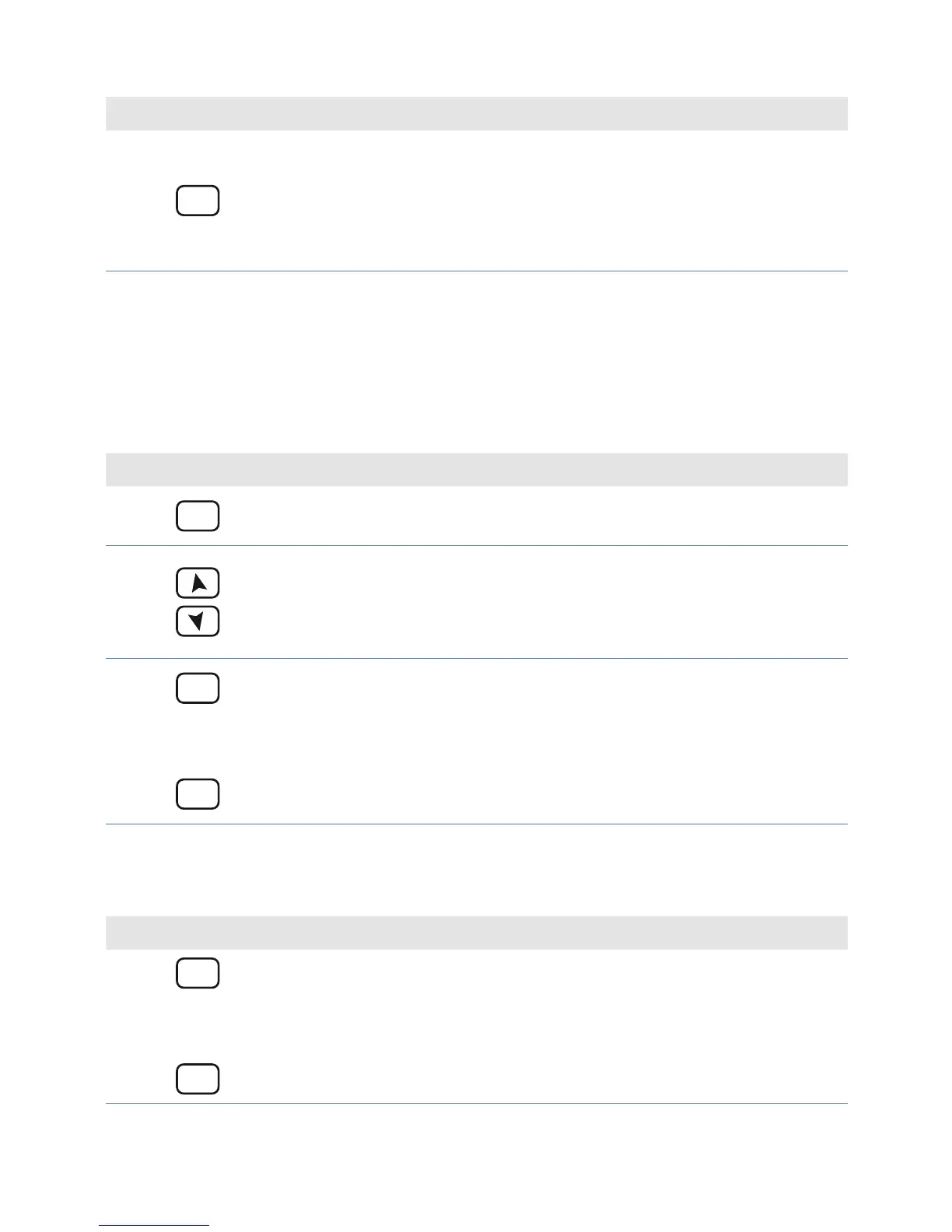The width and height of the screenshot is (952, 1232).
Task: Open the blue underlined link at page bottom-left
Action: tap(154, 1225)
